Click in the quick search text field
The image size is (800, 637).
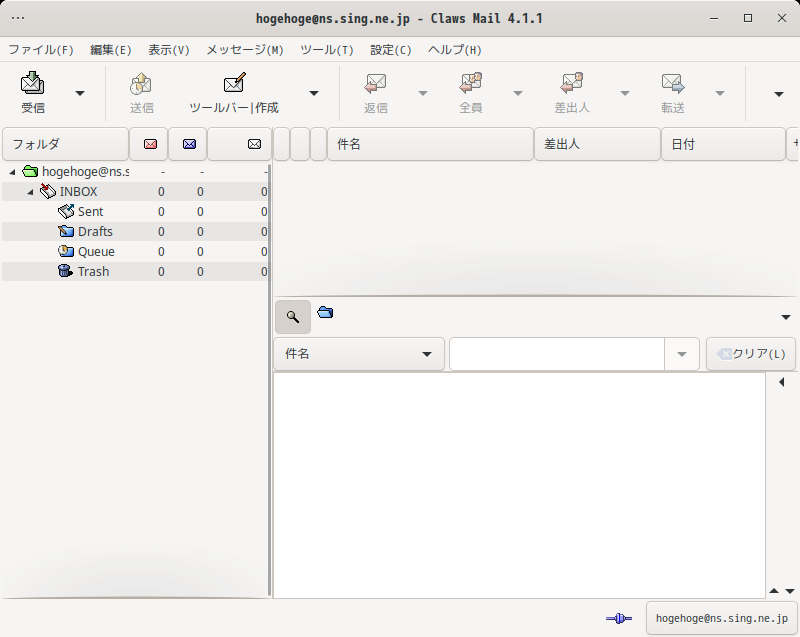click(557, 354)
